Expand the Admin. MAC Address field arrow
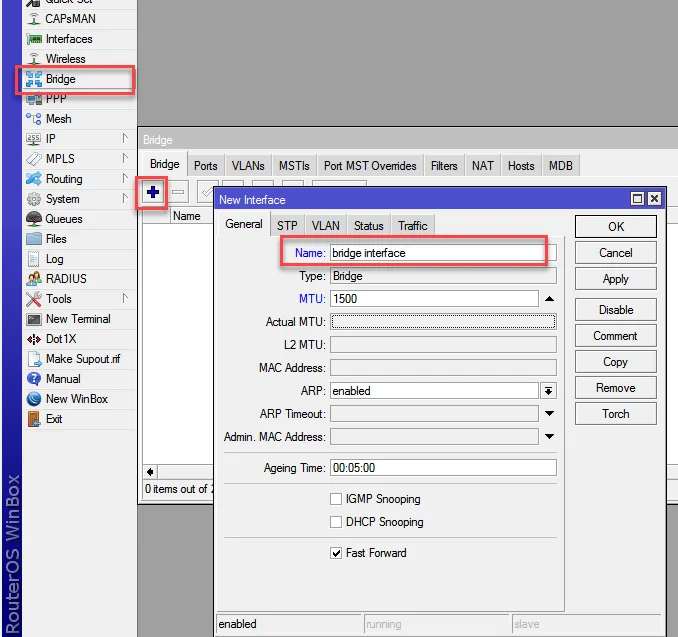The width and height of the screenshot is (678, 637). pos(549,437)
